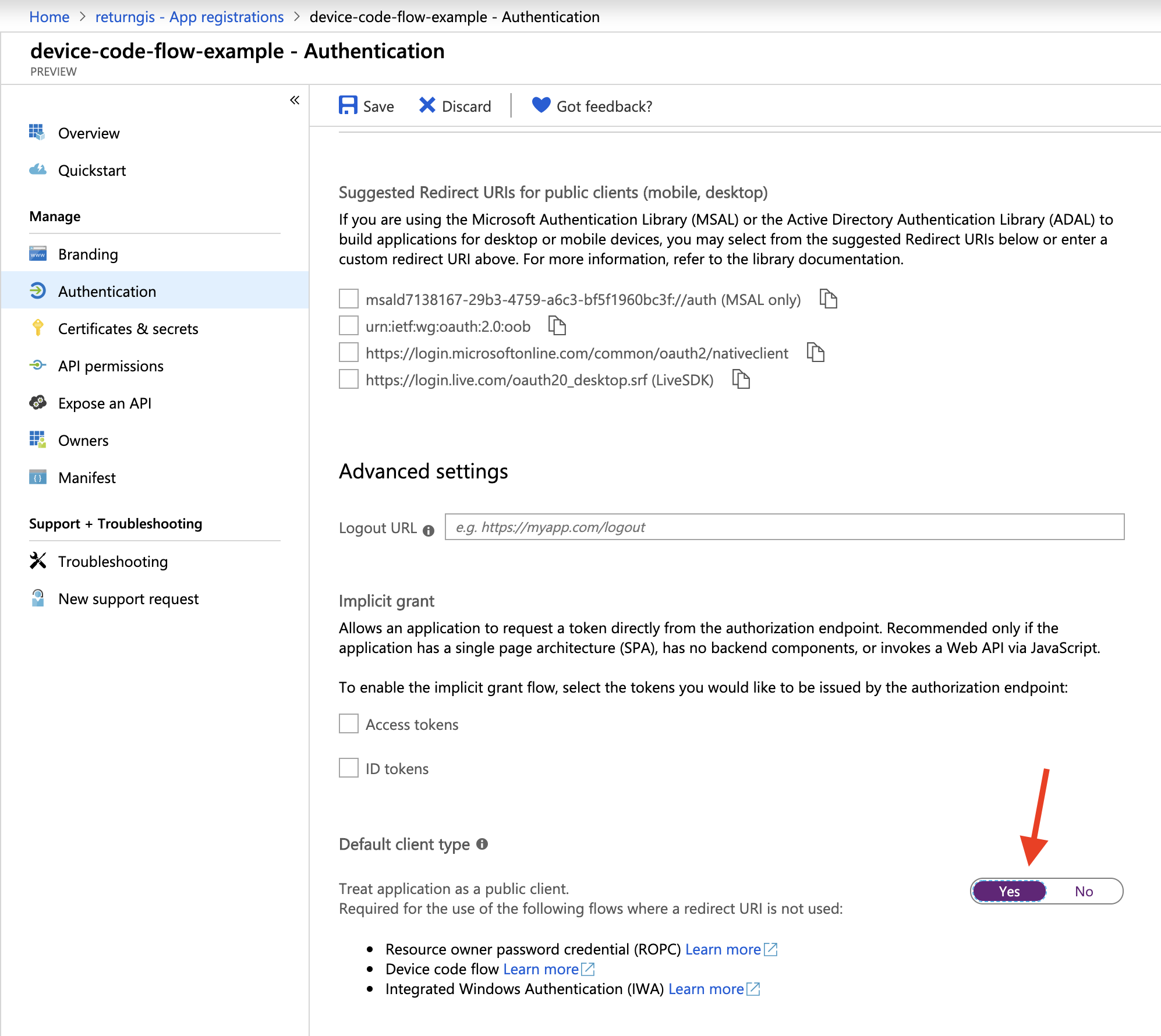Image resolution: width=1161 pixels, height=1036 pixels.
Task: Click the feedback heart icon
Action: [x=541, y=105]
